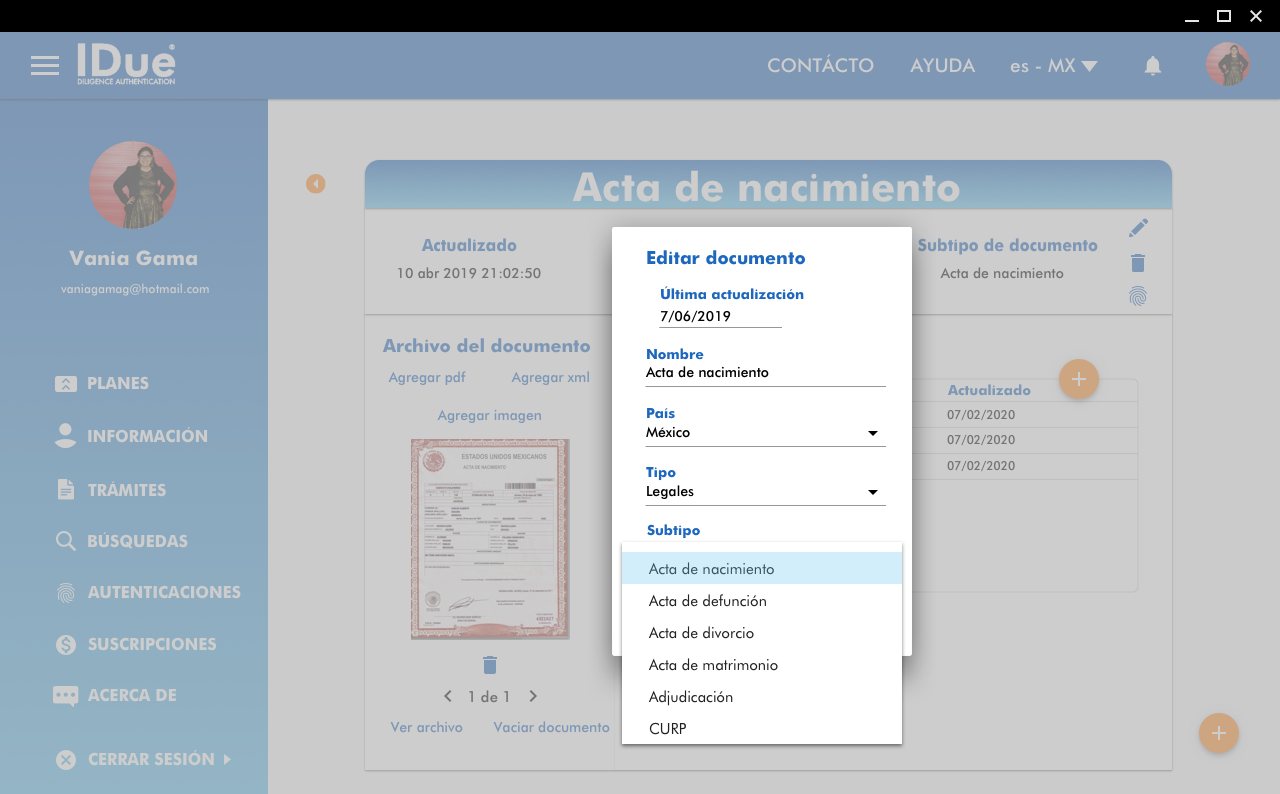Click the orange plus button above table
This screenshot has height=794, width=1280.
coord(1078,379)
